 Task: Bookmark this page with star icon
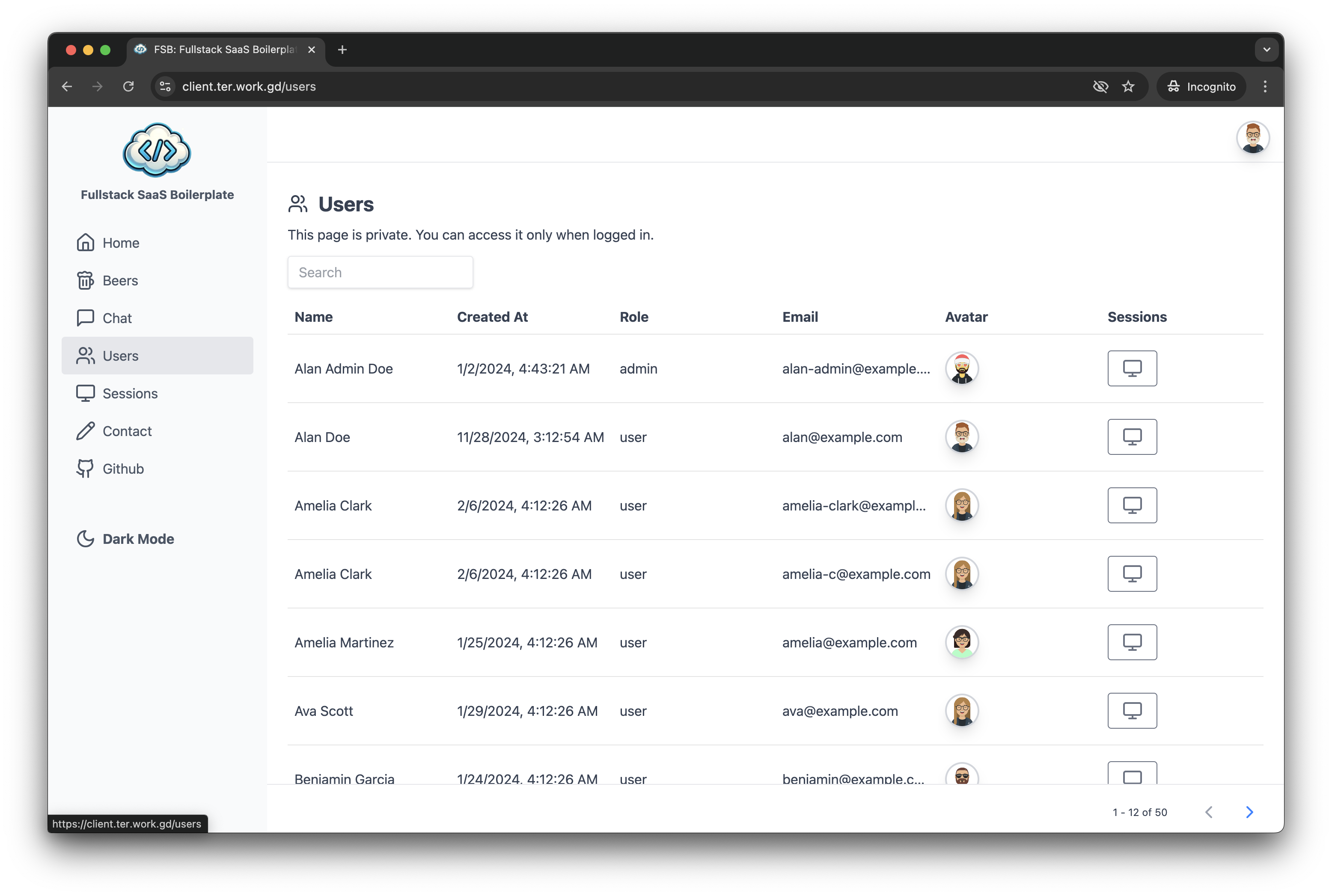pos(1127,86)
